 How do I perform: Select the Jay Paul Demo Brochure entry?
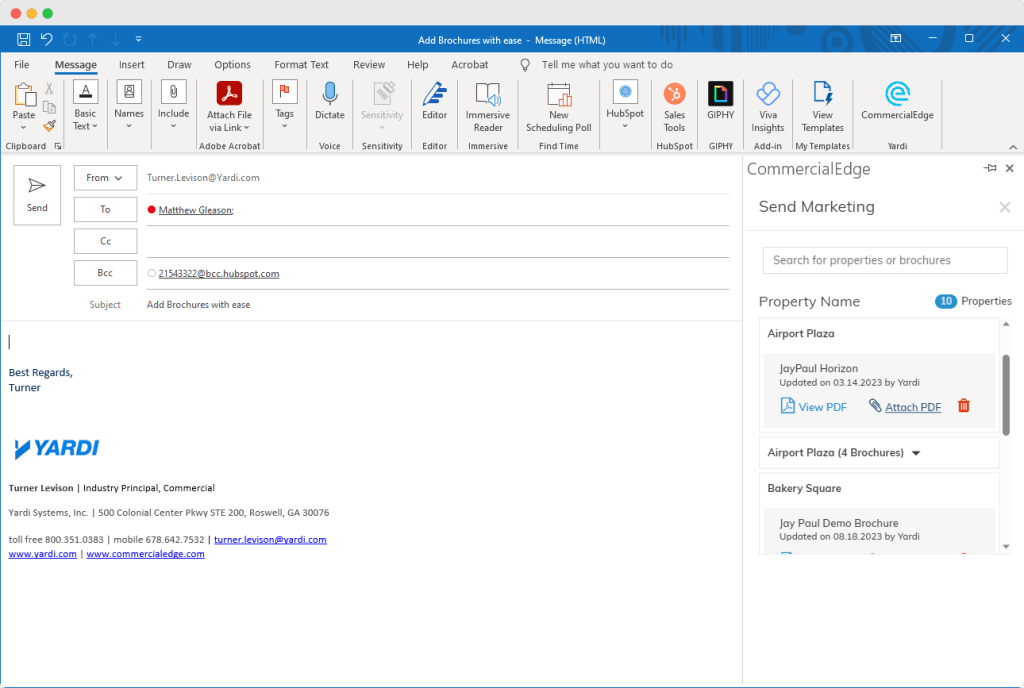pyautogui.click(x=839, y=523)
